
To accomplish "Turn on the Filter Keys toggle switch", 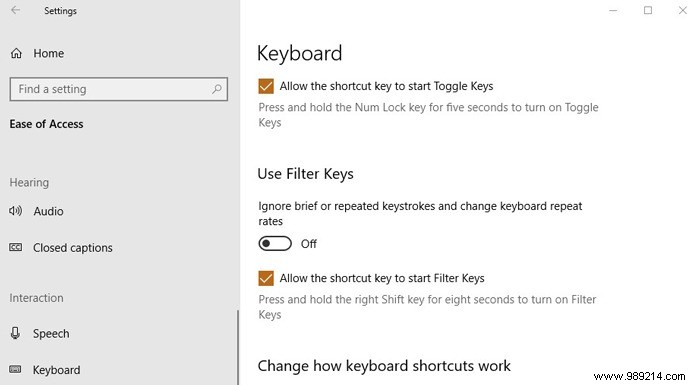I will coord(275,243).
